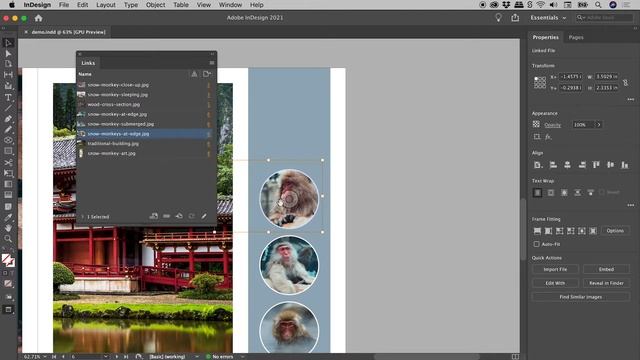
Task: Select Wrap Around Object Shape option
Action: [x=564, y=193]
